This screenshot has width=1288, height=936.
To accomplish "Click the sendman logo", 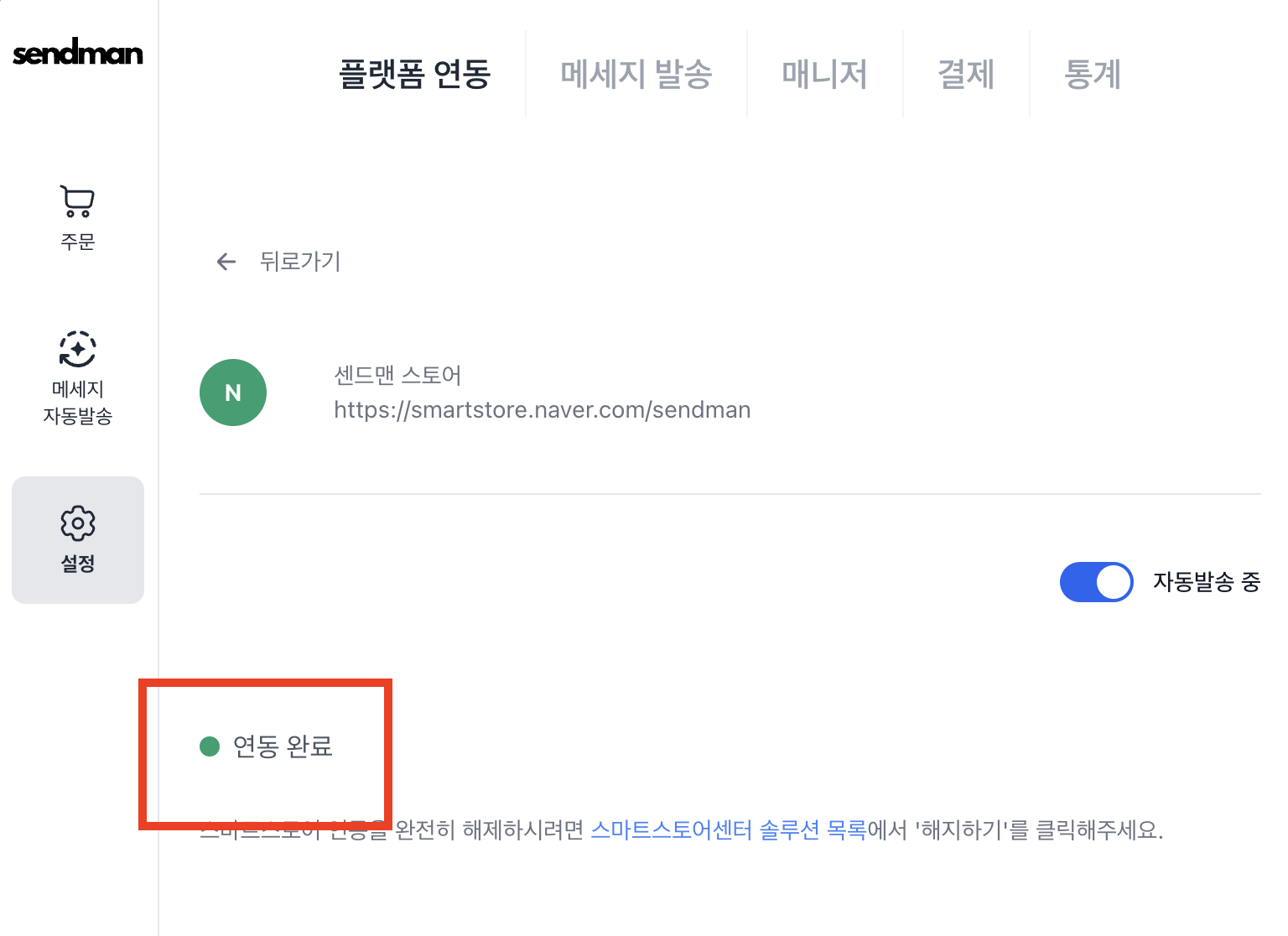I will click(78, 54).
